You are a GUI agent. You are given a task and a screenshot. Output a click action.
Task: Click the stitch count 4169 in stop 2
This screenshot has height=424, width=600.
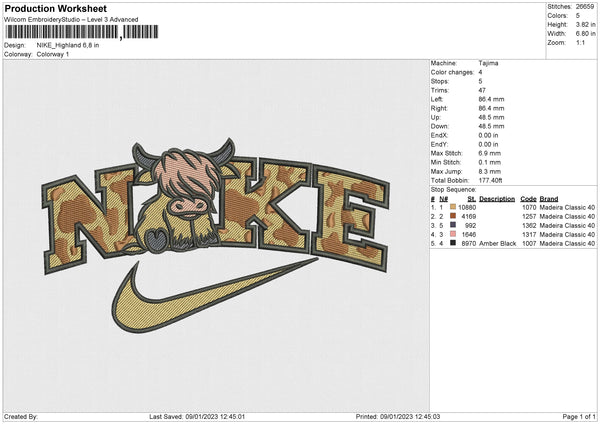(469, 217)
